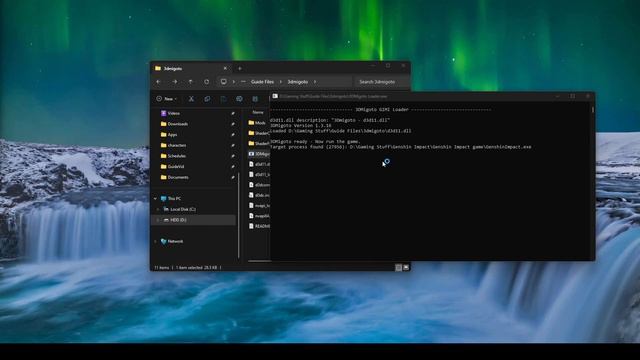Image resolution: width=640 pixels, height=360 pixels.
Task: Select Network in the navigation pane
Action: pyautogui.click(x=175, y=241)
